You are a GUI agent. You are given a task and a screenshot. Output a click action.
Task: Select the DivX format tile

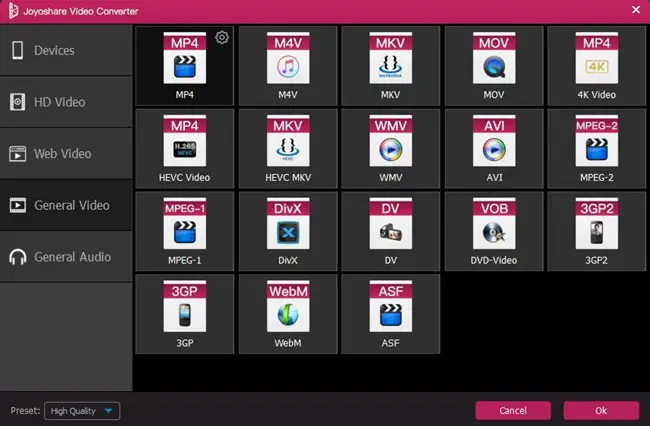pos(288,231)
